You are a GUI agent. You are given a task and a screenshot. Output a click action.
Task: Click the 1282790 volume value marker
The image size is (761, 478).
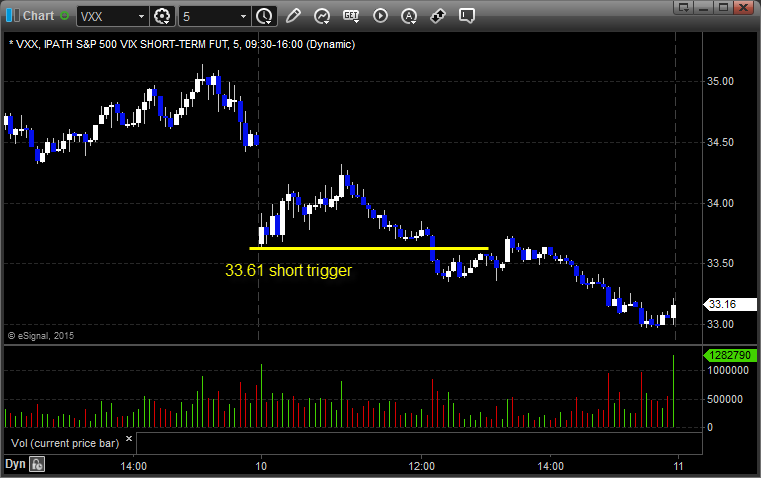[x=730, y=355]
